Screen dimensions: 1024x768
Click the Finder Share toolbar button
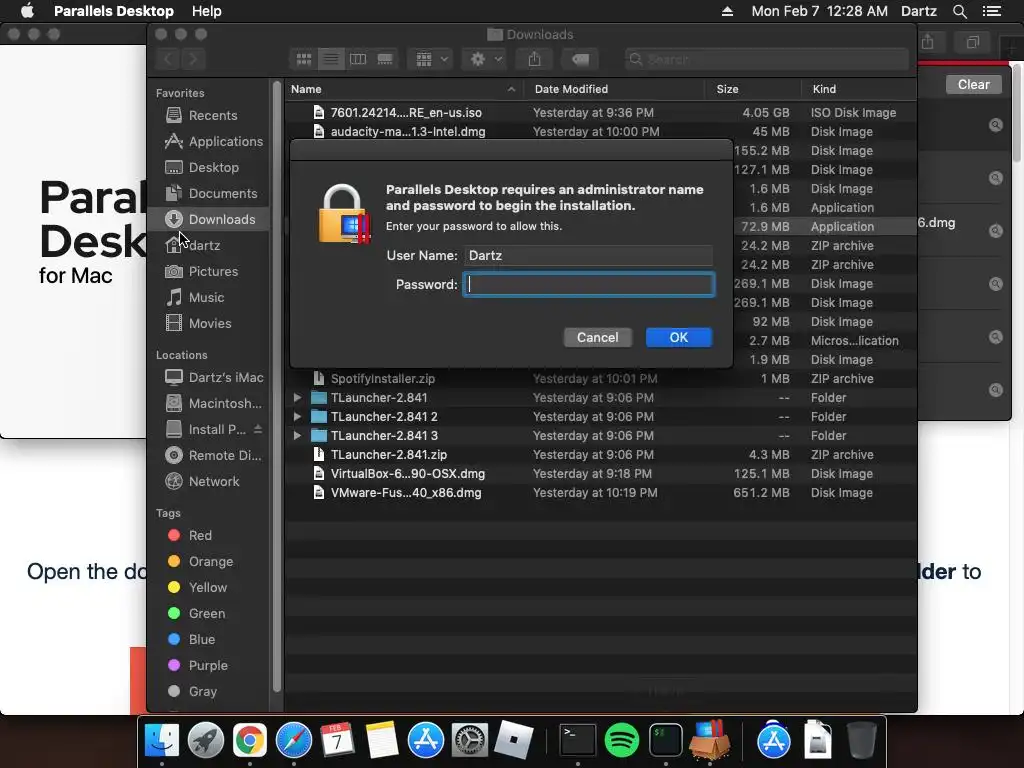[x=534, y=59]
